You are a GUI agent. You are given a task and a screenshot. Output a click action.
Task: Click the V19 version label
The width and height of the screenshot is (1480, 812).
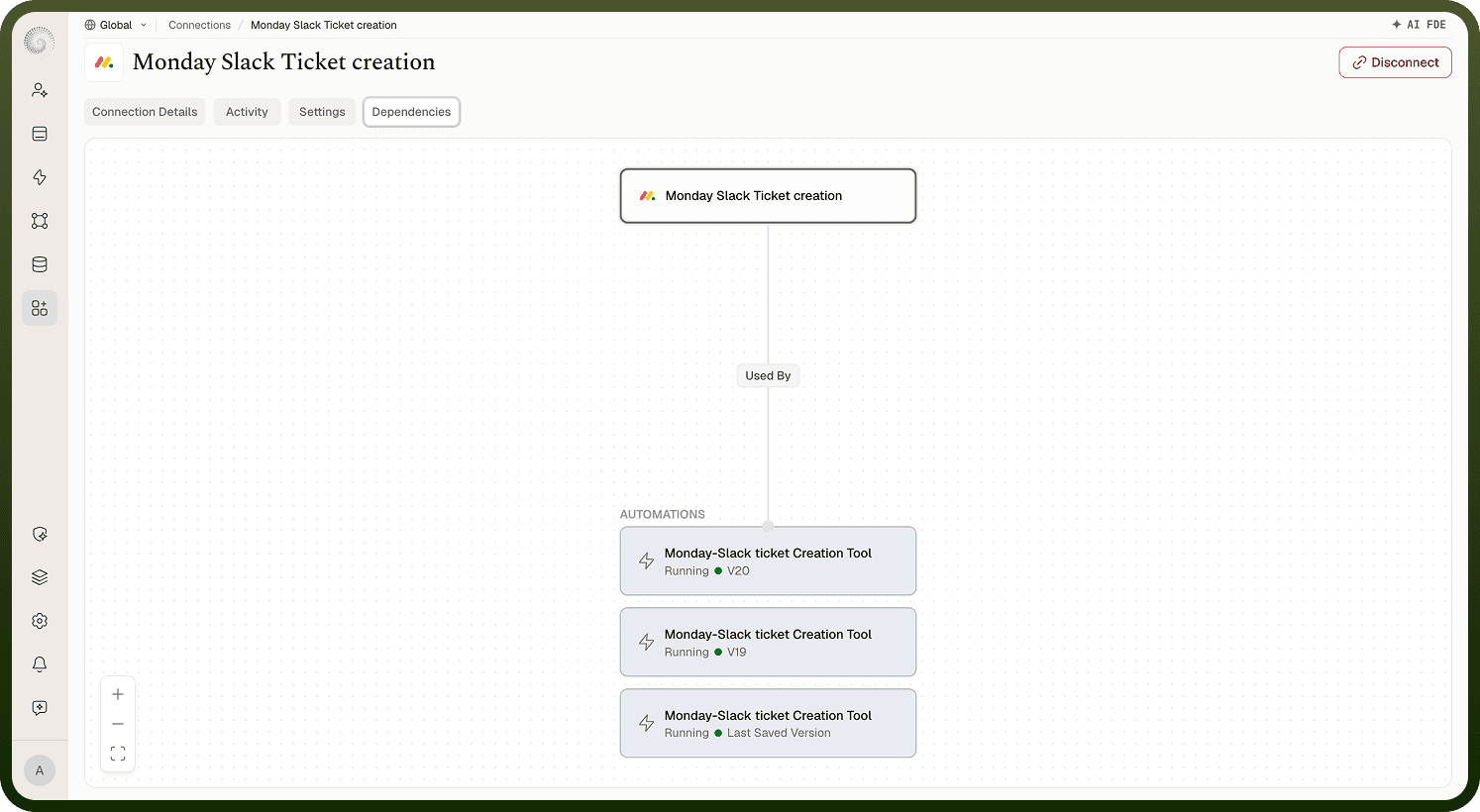click(737, 653)
